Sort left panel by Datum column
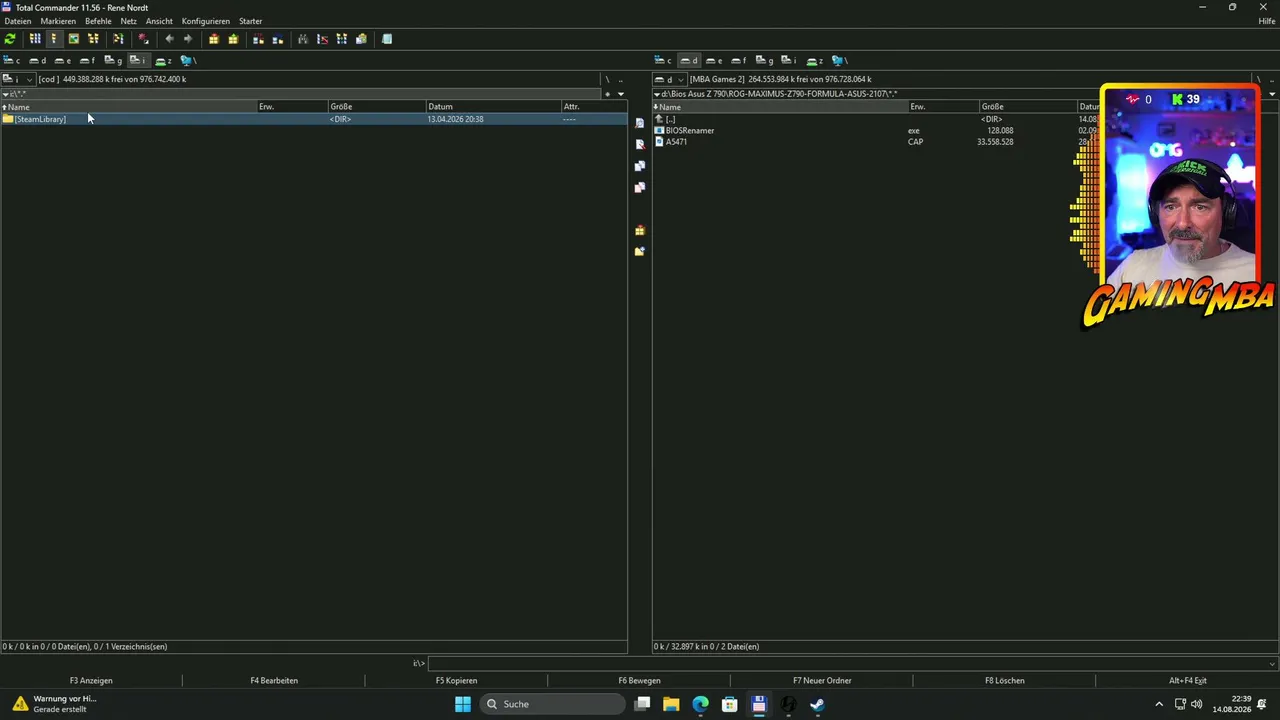1280x720 pixels. (494, 106)
